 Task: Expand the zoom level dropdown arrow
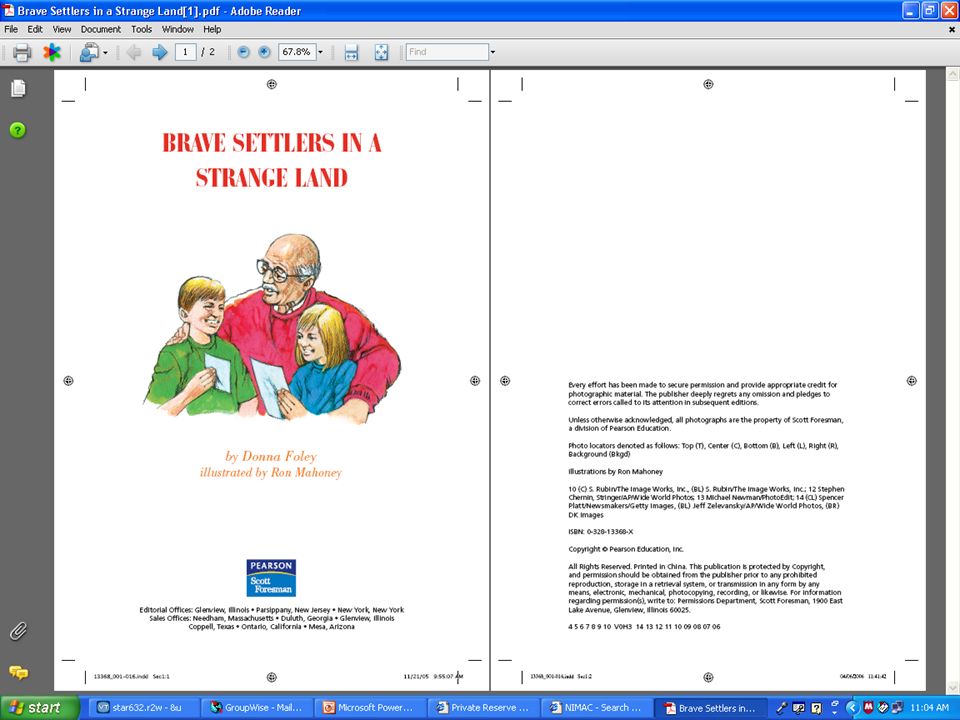[320, 52]
